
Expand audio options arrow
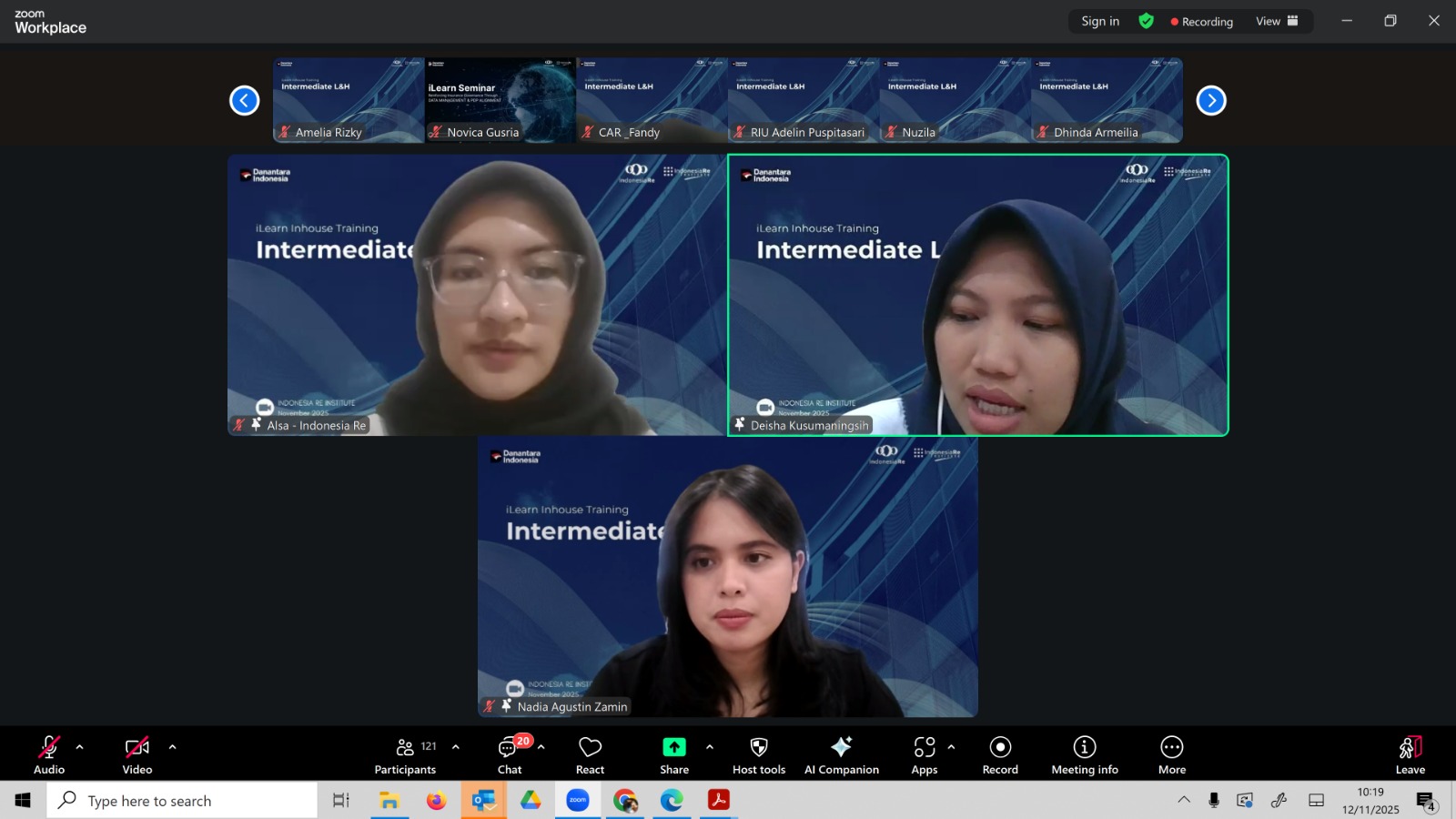(80, 747)
